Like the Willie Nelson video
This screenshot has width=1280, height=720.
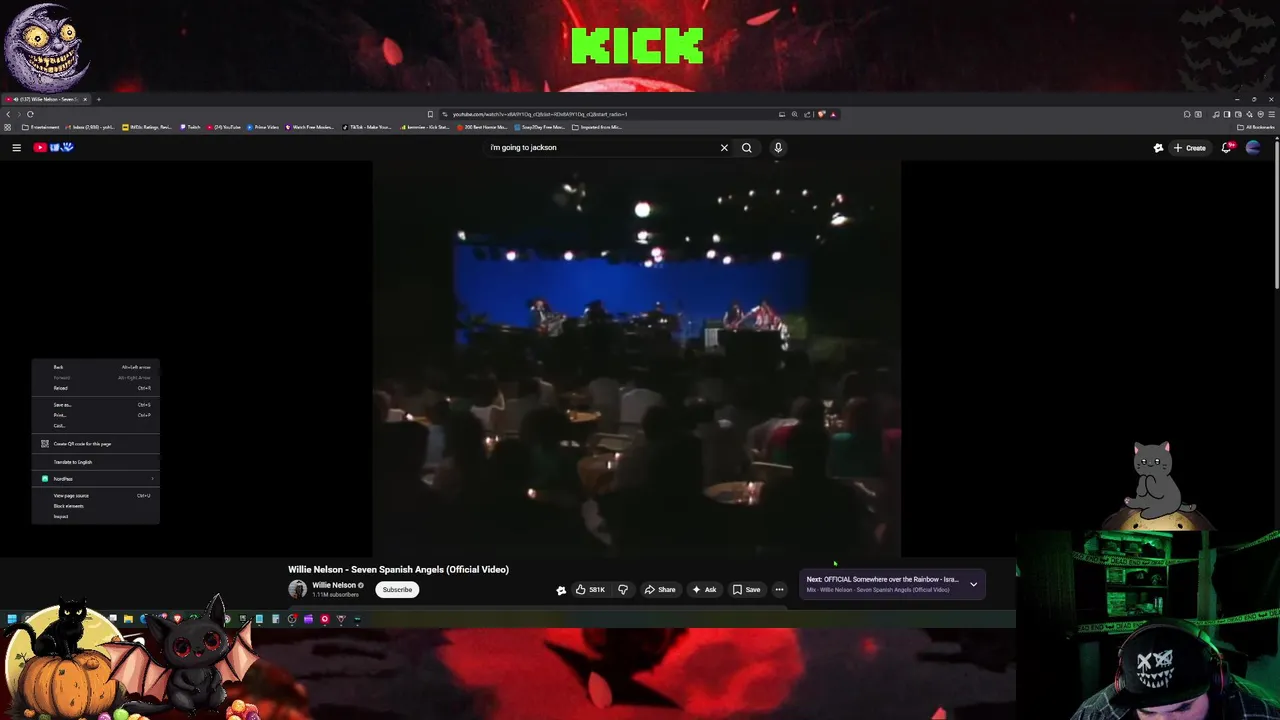(x=590, y=589)
